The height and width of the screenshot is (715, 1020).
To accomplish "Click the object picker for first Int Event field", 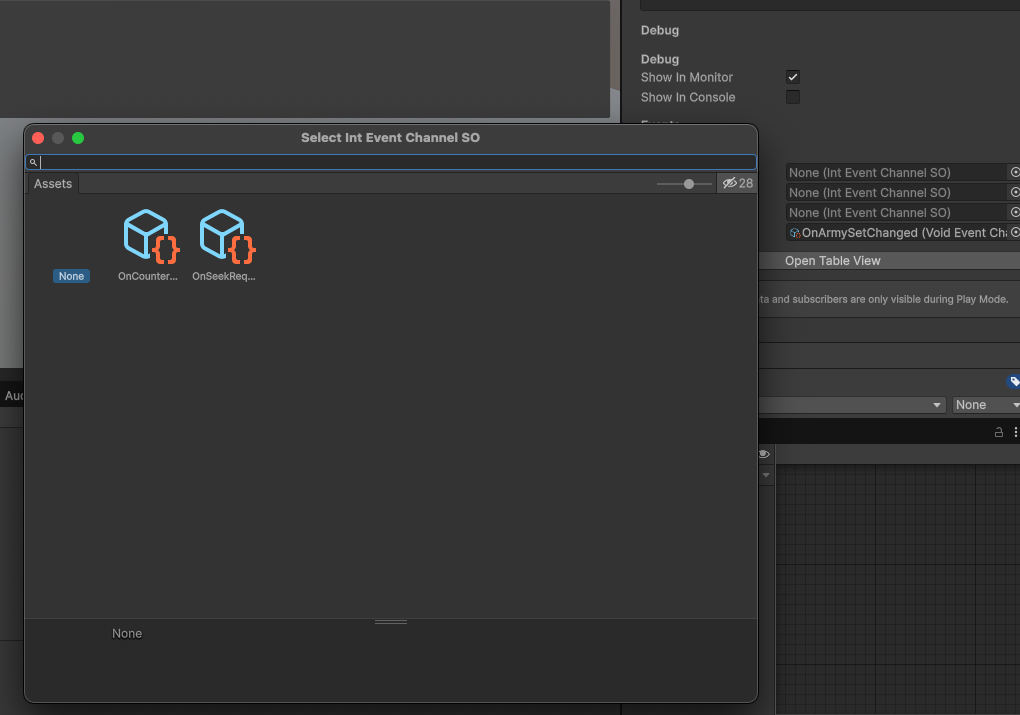I will click(1014, 173).
